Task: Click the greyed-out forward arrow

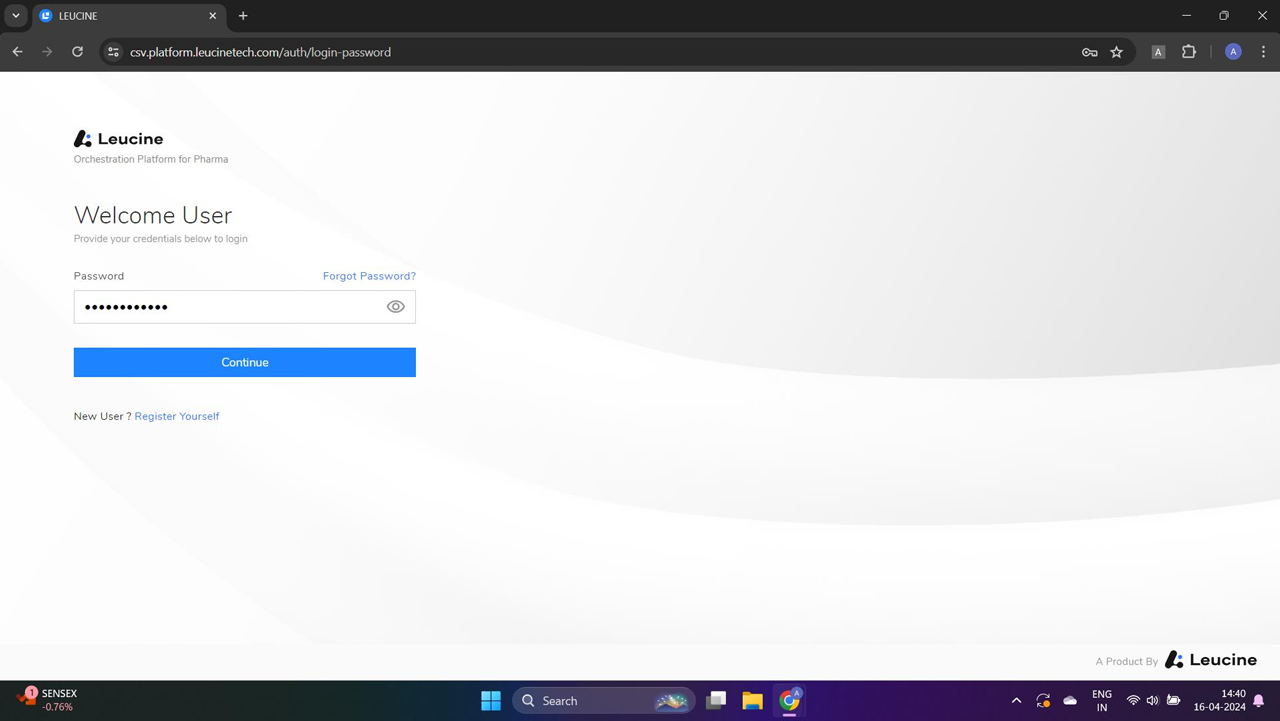Action: [x=47, y=52]
